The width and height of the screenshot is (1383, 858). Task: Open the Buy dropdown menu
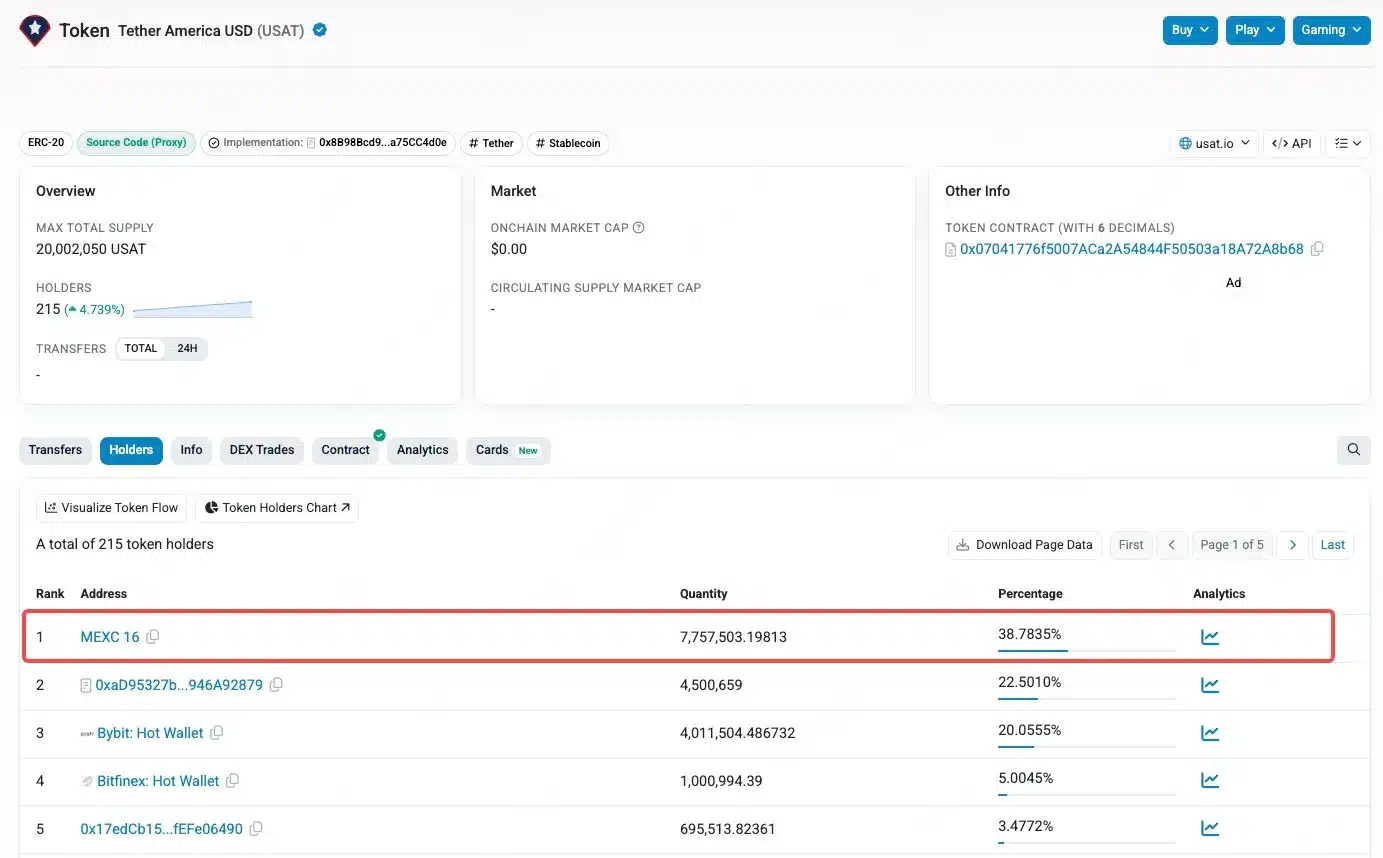(x=1189, y=30)
